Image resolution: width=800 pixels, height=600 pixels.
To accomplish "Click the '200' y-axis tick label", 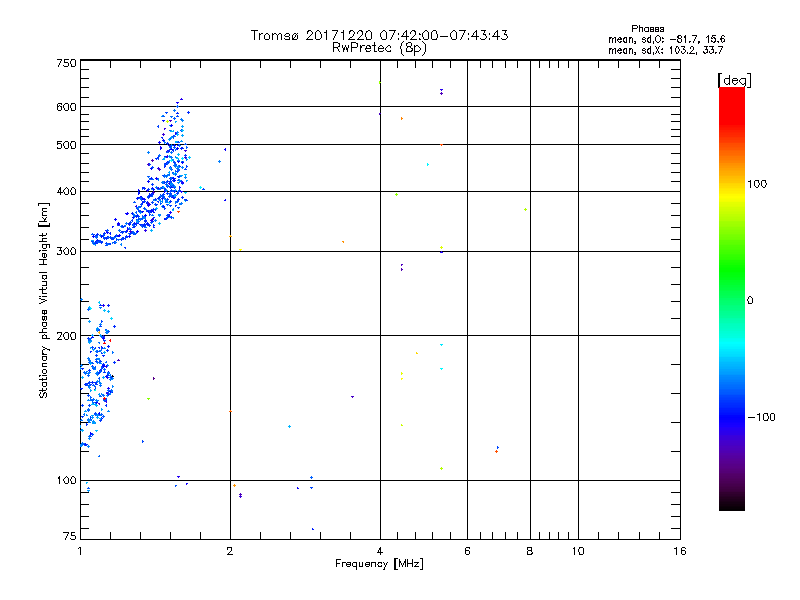I will pos(66,336).
